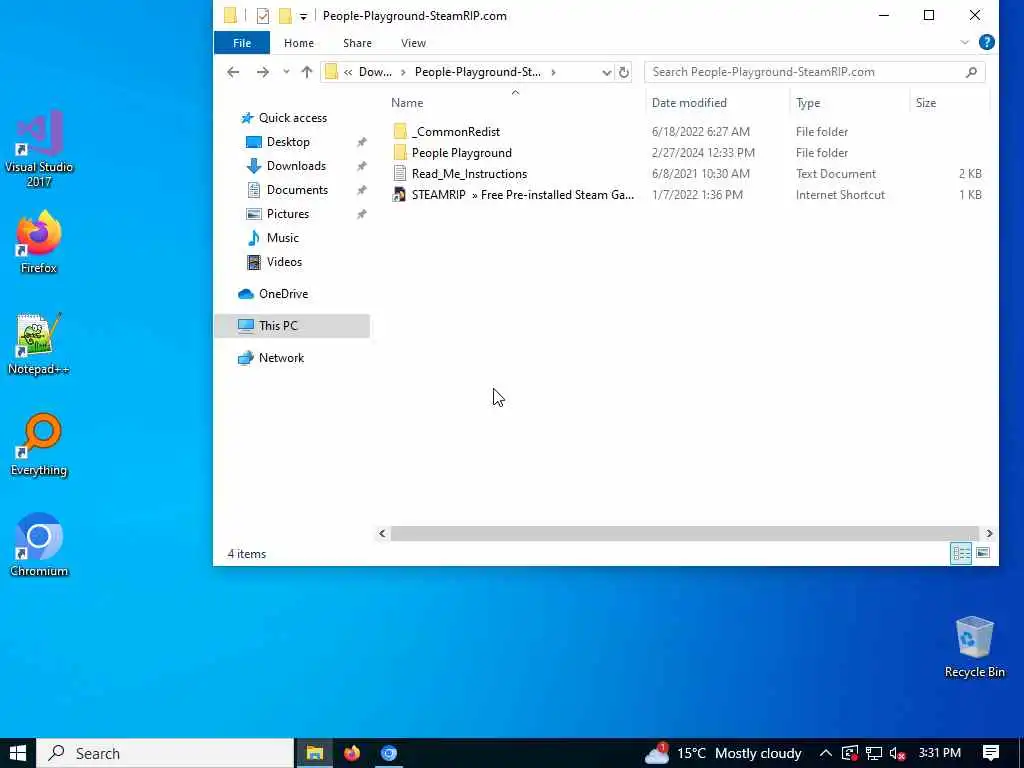Go forward with the Forward arrow
Image resolution: width=1024 pixels, height=768 pixels.
(263, 72)
